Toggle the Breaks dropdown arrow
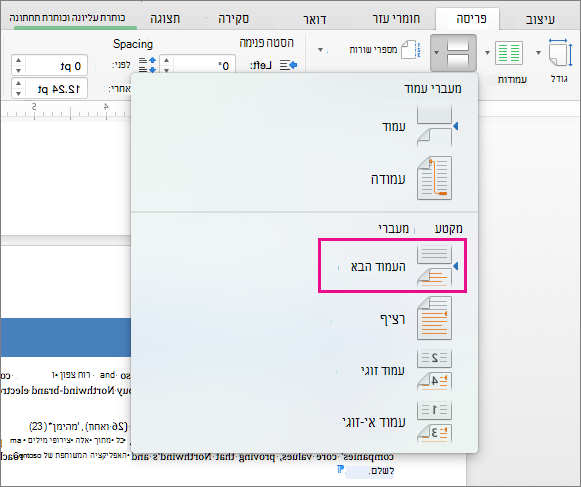Viewport: 581px width, 487px height. pyautogui.click(x=436, y=53)
